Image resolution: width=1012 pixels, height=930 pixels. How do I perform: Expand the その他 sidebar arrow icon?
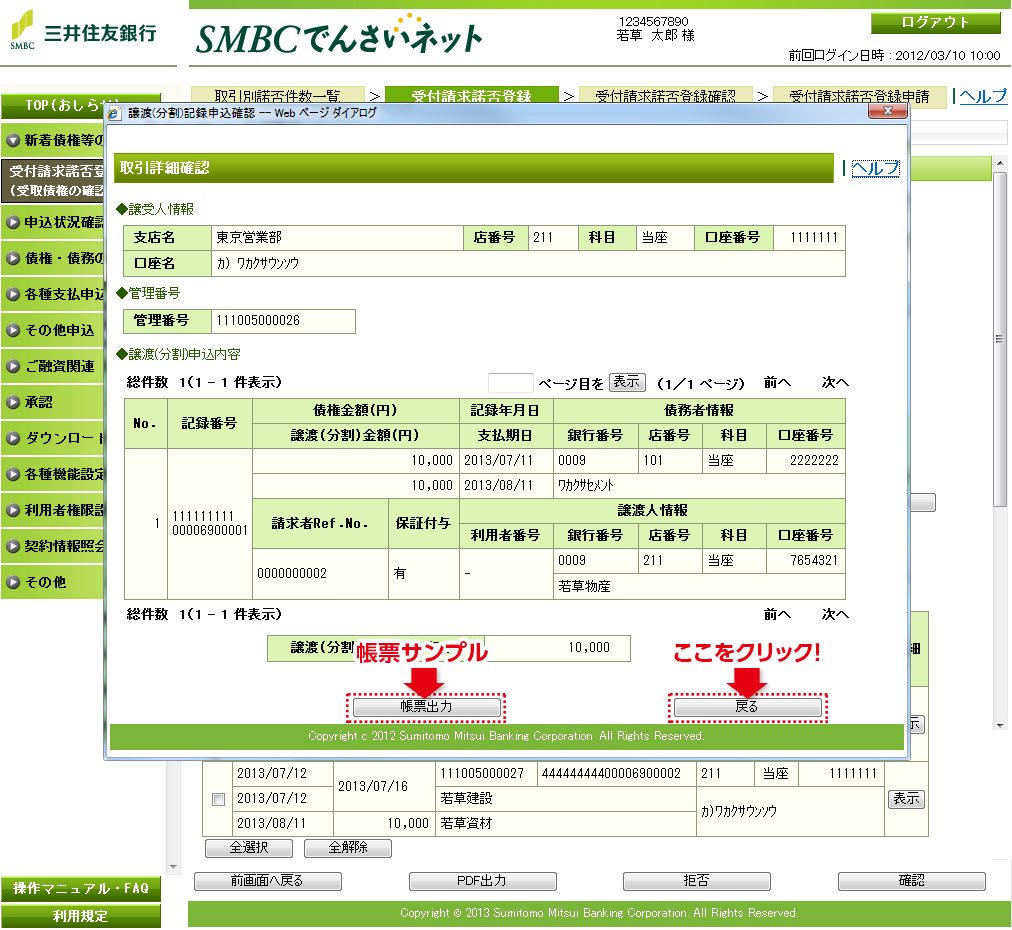click(x=13, y=583)
